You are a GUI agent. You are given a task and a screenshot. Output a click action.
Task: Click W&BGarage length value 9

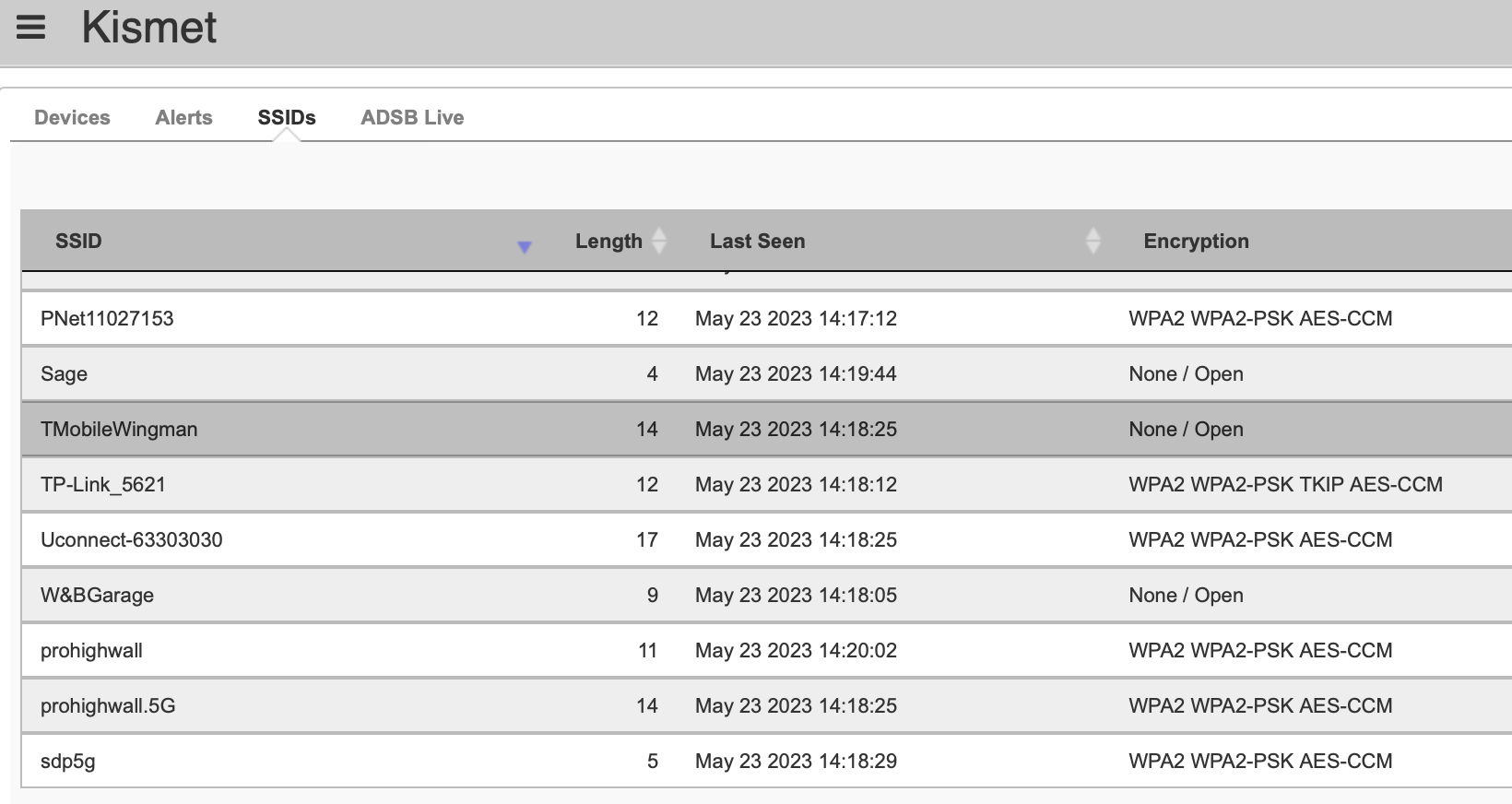coord(653,595)
